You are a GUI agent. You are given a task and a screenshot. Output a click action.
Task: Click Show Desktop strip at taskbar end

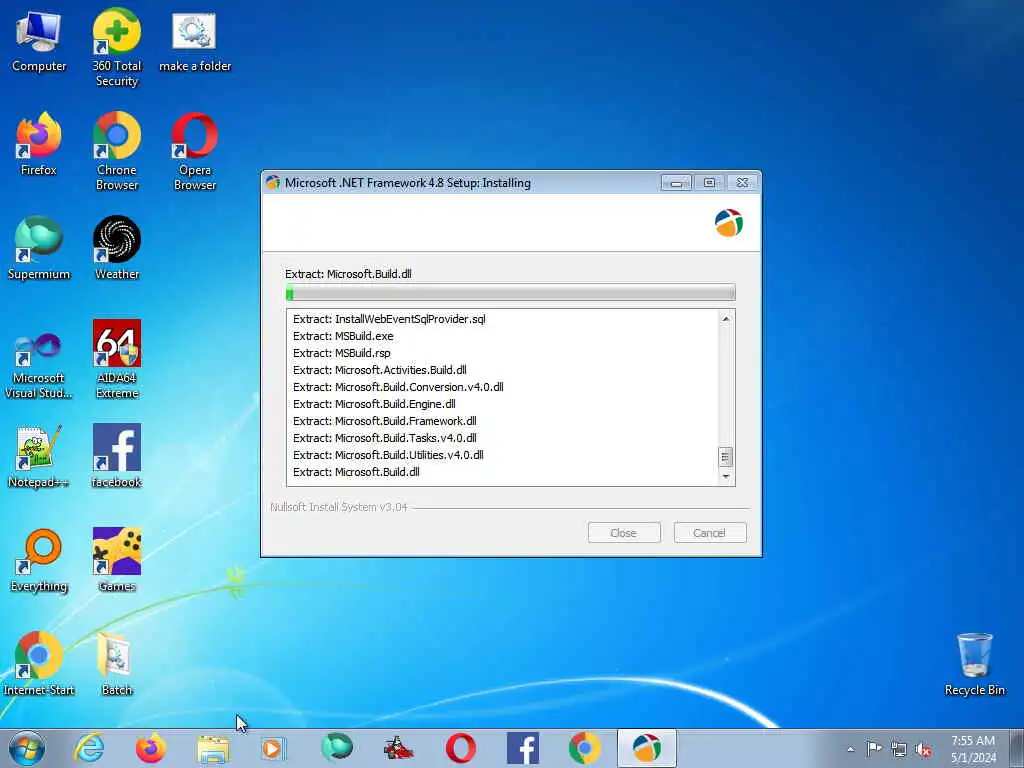1016,748
